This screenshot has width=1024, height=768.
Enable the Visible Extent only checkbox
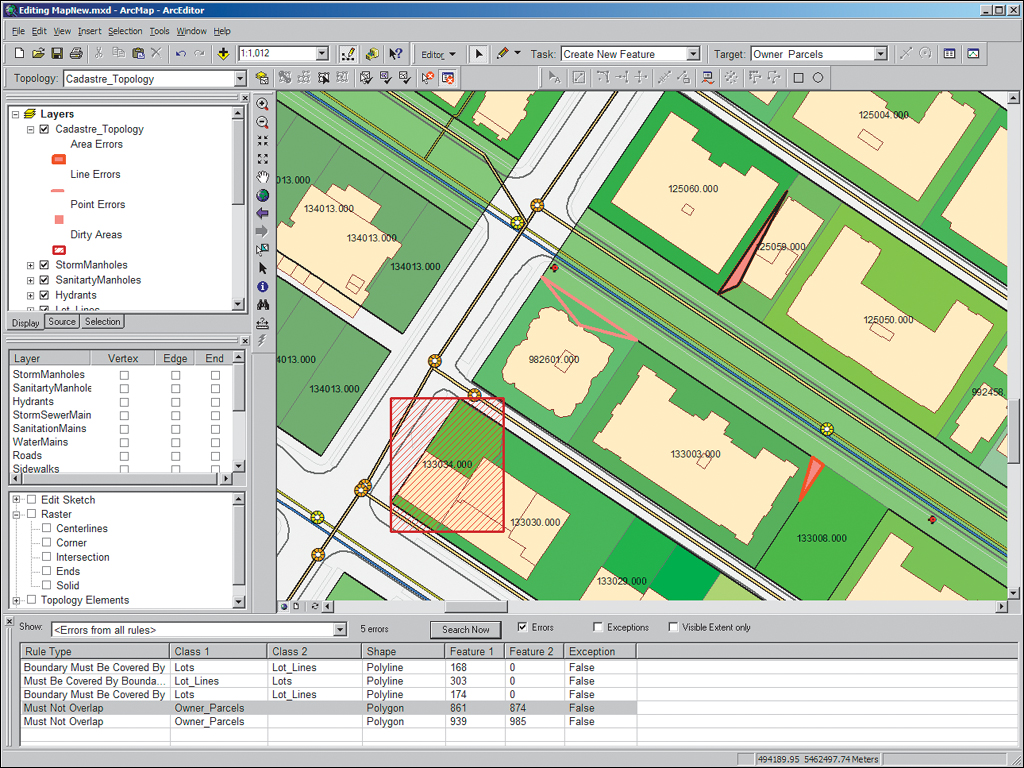[x=673, y=628]
